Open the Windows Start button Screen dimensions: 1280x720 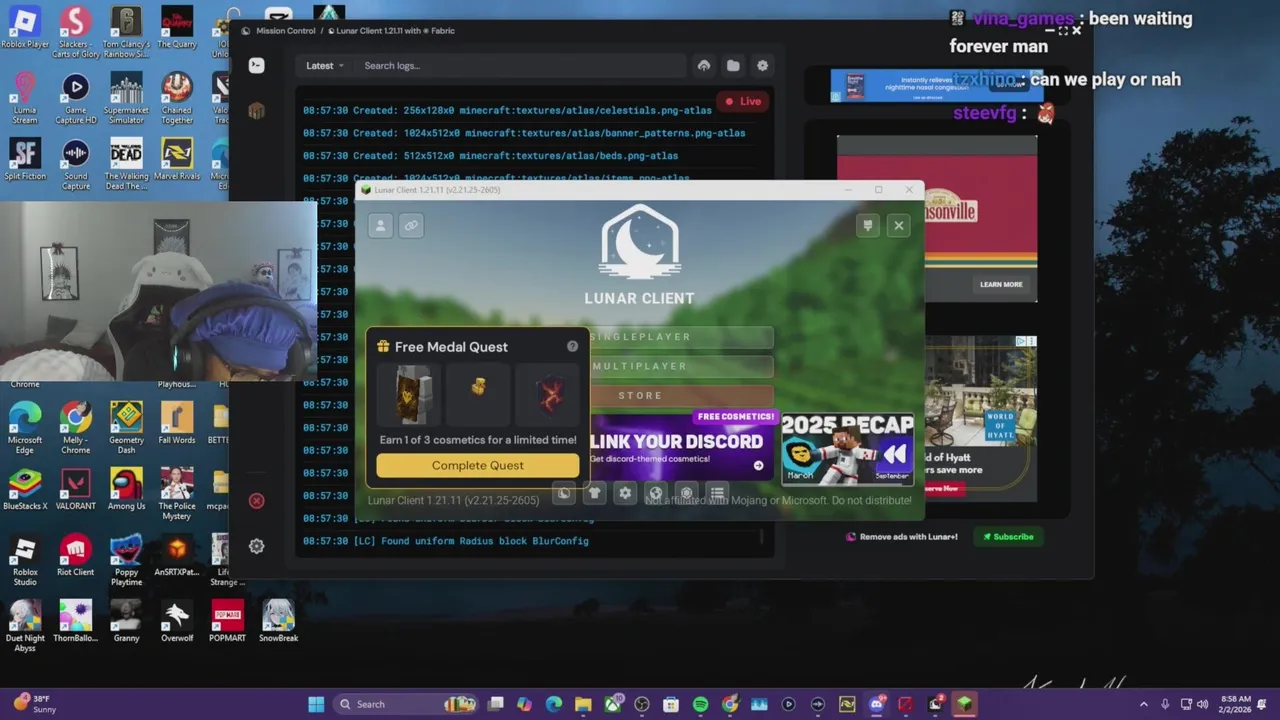coord(316,704)
